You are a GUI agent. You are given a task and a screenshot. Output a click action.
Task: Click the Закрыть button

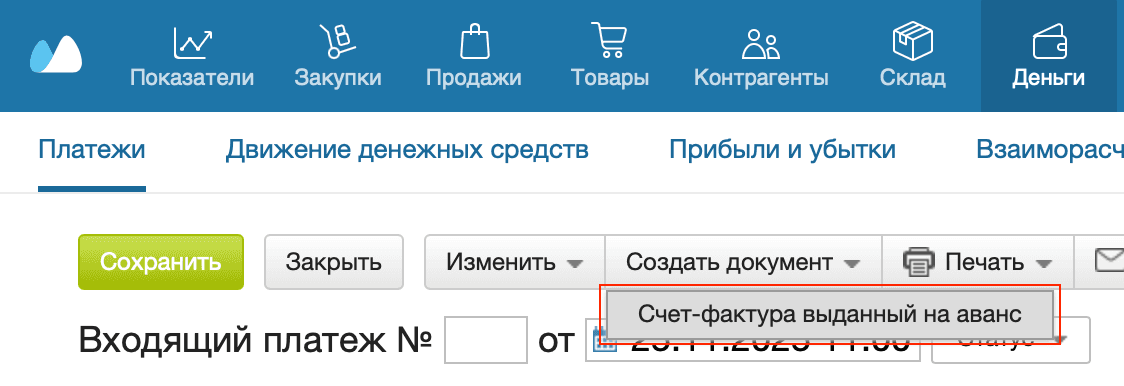pyautogui.click(x=334, y=262)
